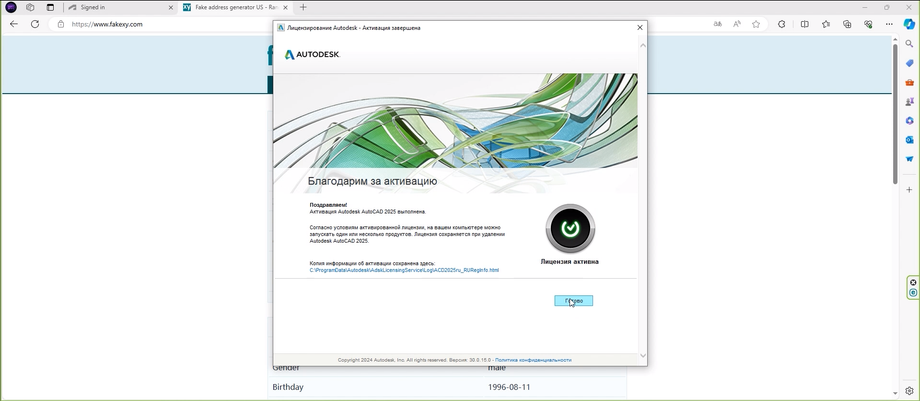Click the Autodesk dialog scroll-down arrow

coord(642,355)
